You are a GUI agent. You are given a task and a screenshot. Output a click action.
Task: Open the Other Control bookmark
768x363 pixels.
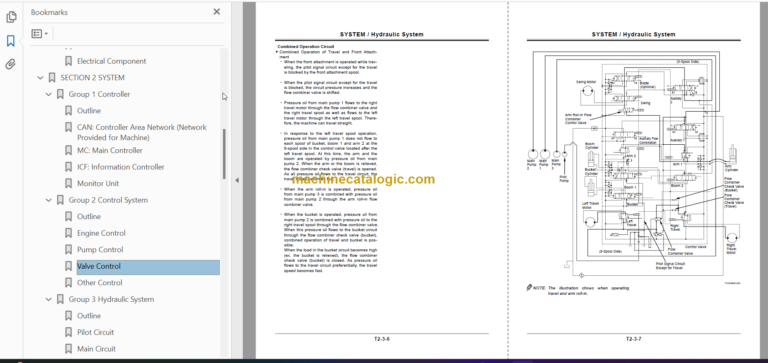pos(100,283)
